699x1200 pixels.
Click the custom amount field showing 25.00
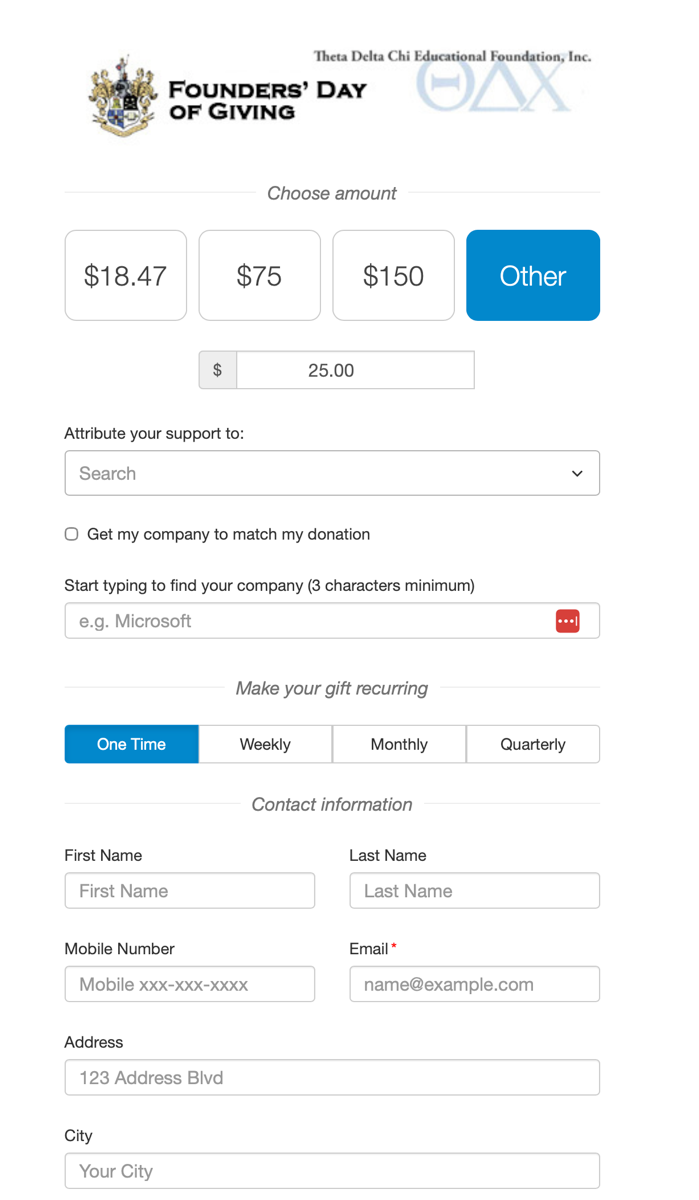tap(355, 370)
